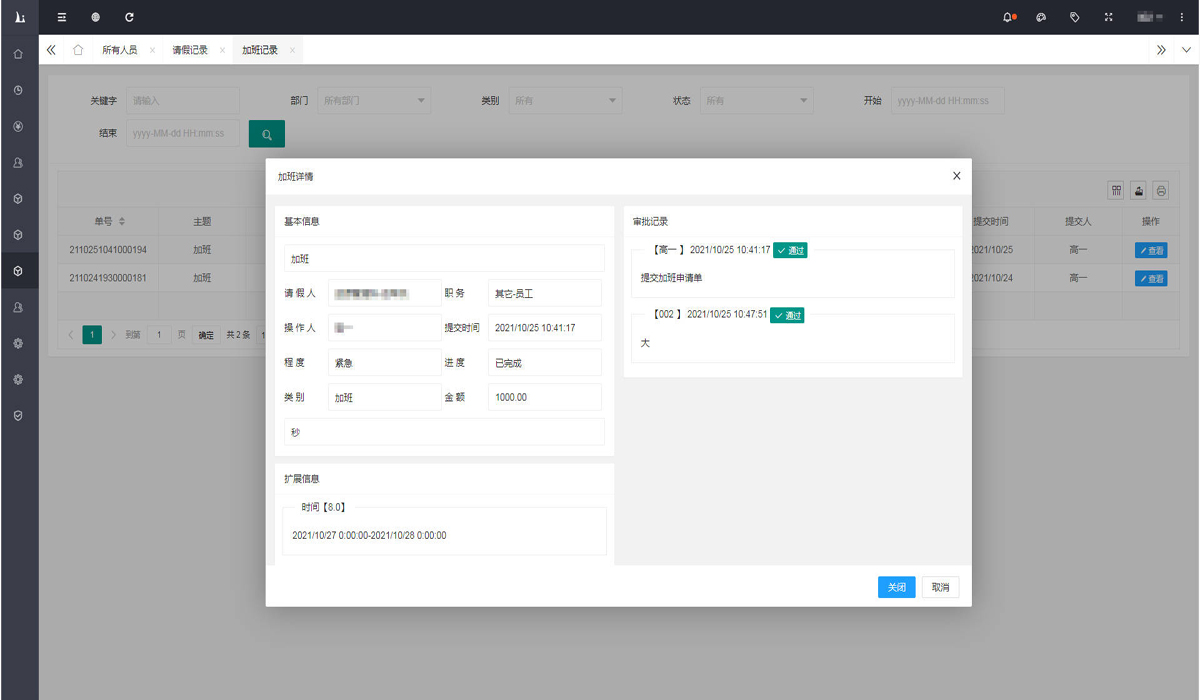Open the three-dot more menu
This screenshot has width=1200, height=700.
click(x=1182, y=17)
